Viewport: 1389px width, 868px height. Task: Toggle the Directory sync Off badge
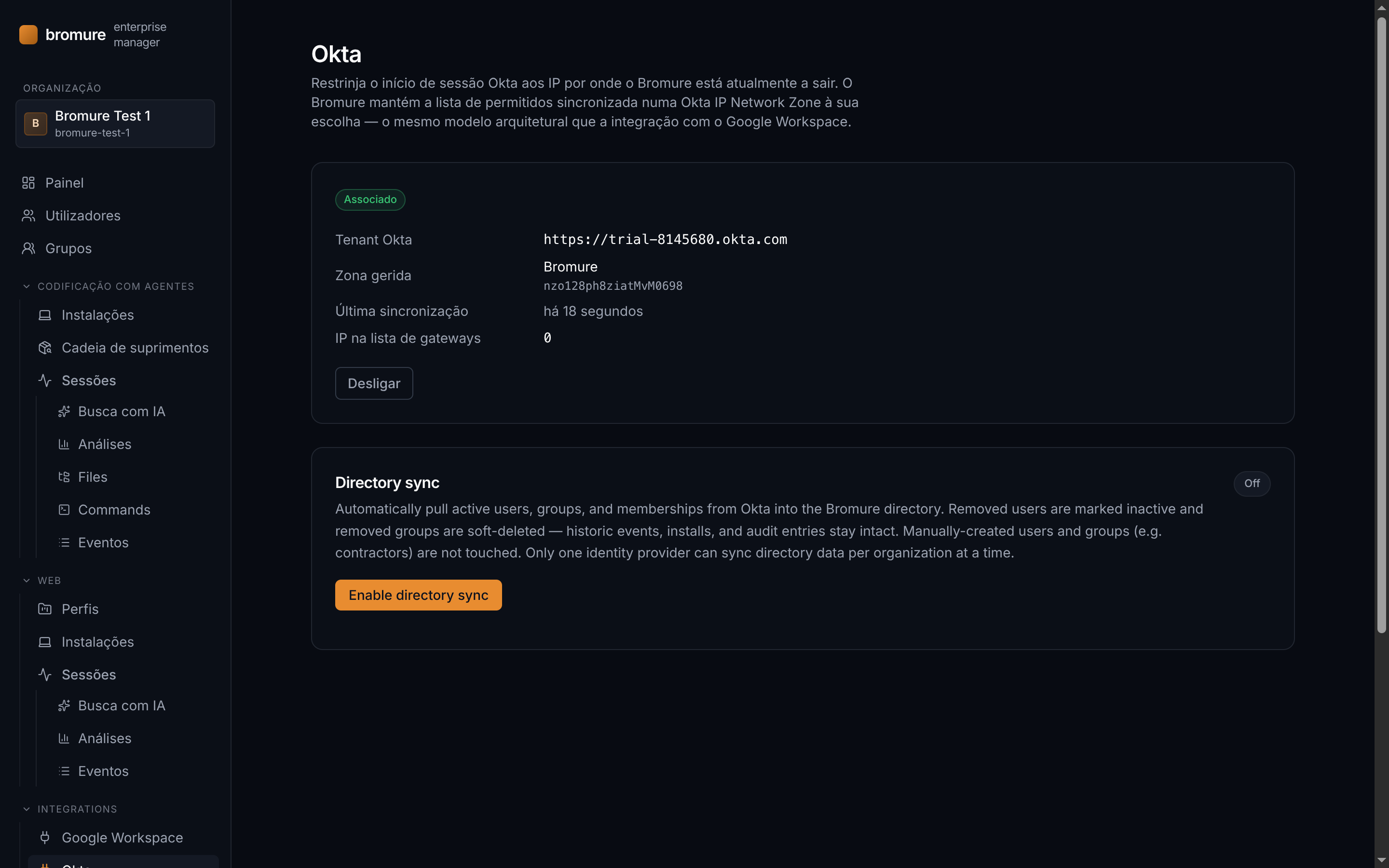(1252, 483)
